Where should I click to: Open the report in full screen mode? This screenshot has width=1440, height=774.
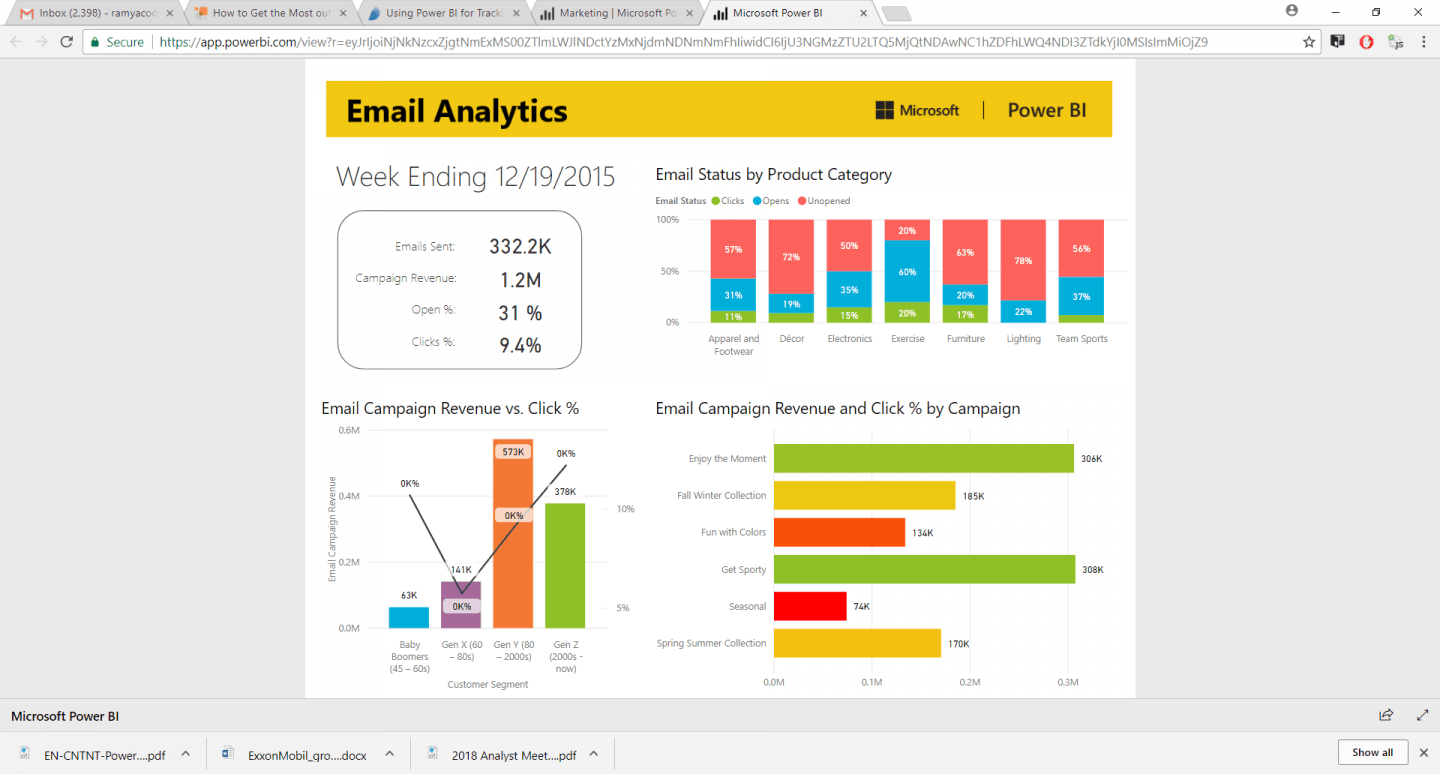(x=1422, y=715)
